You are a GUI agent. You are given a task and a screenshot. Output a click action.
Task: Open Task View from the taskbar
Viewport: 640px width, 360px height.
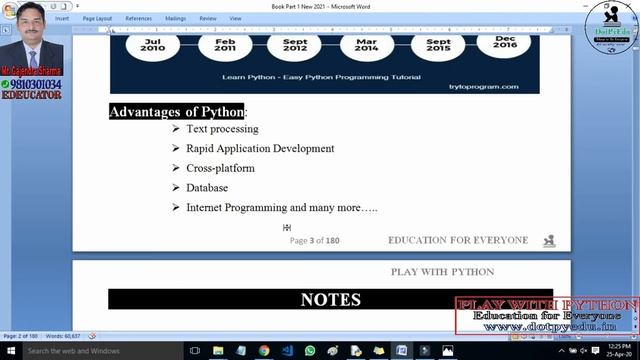(195, 351)
